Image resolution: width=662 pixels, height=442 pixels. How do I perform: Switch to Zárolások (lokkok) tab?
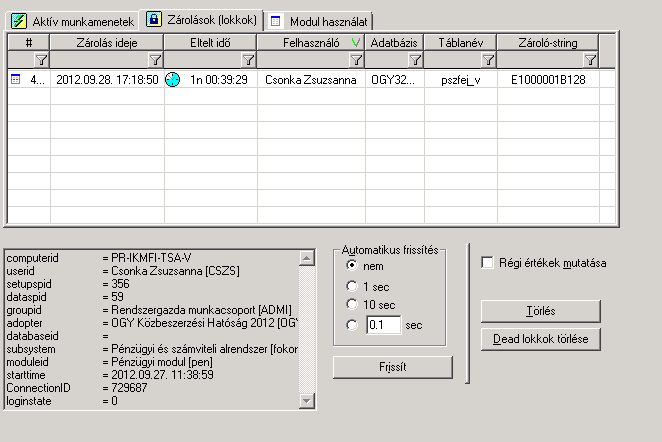point(202,20)
